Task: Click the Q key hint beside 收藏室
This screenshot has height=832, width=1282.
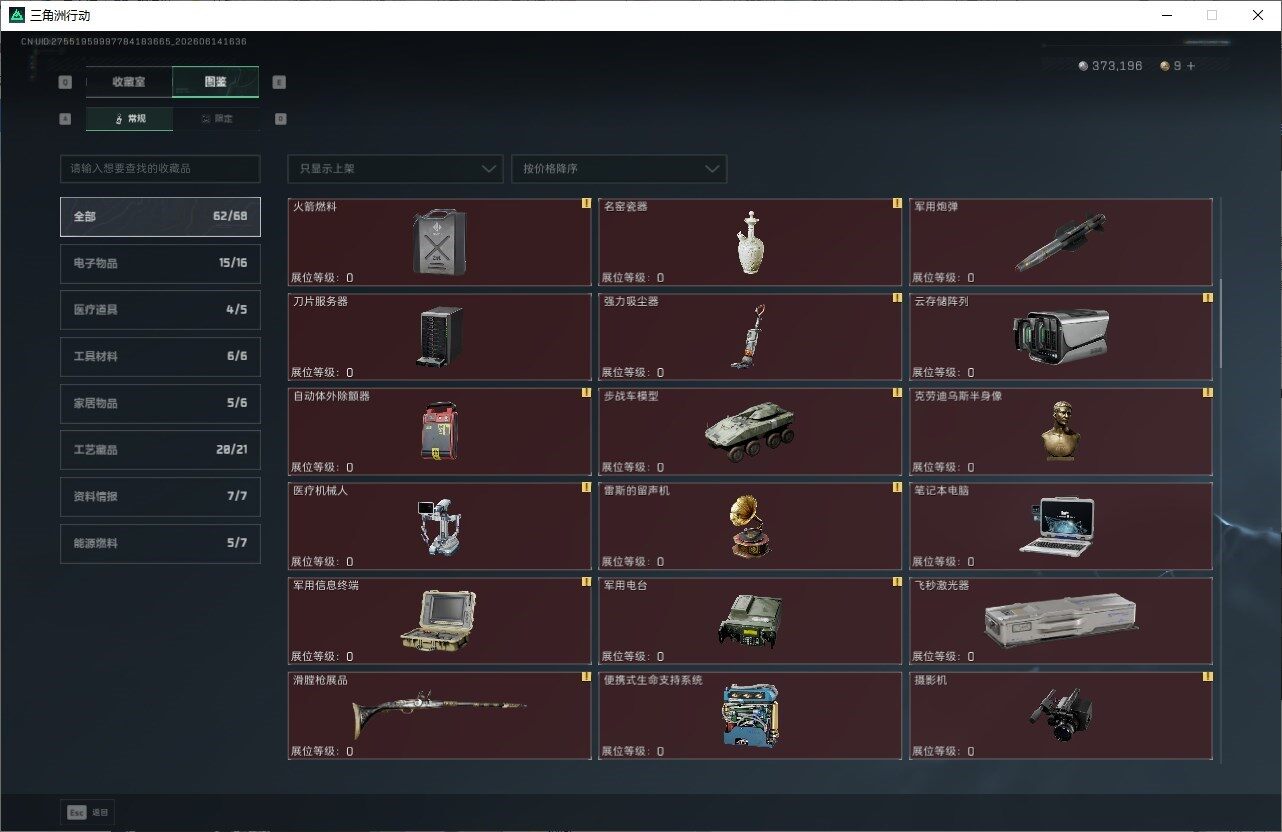Action: pos(65,82)
